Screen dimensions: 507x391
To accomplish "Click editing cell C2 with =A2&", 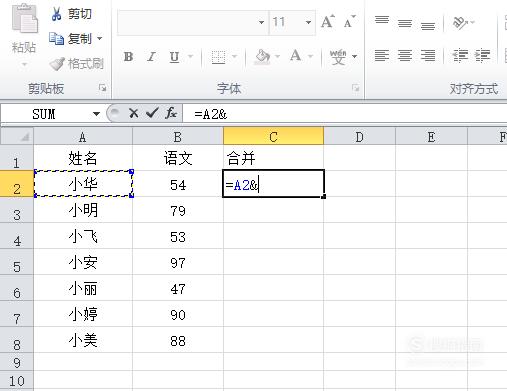I will click(273, 184).
